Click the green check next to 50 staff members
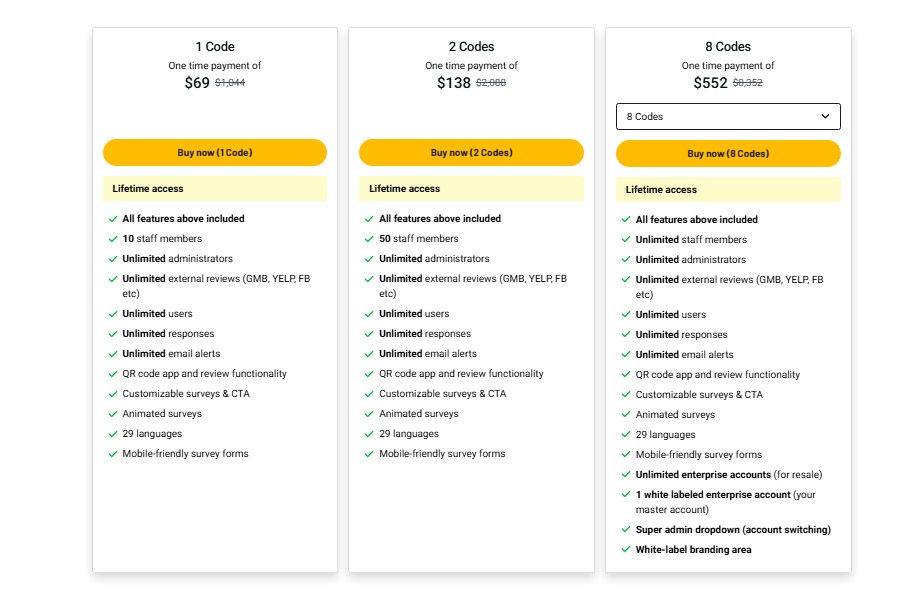923x591 pixels. pos(367,239)
